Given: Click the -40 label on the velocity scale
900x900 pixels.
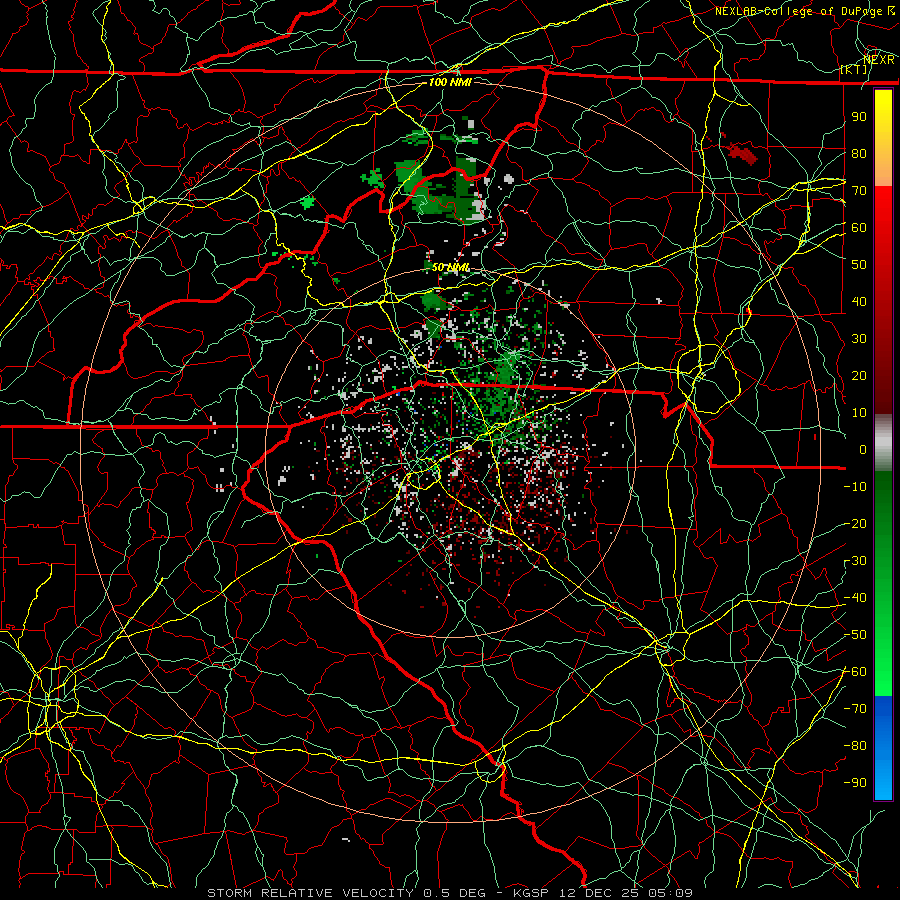Looking at the screenshot, I should [855, 598].
